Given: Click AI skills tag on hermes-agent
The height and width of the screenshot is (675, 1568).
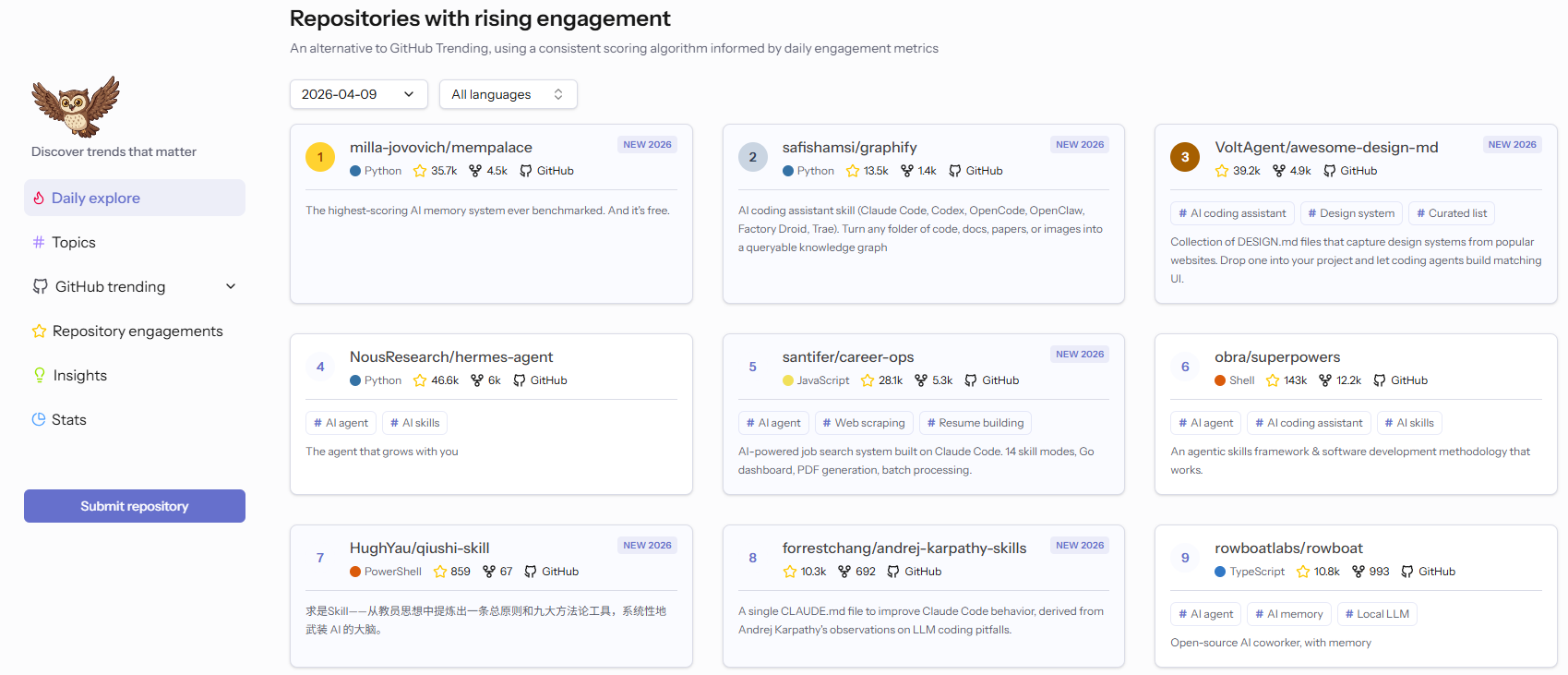Looking at the screenshot, I should tap(414, 423).
